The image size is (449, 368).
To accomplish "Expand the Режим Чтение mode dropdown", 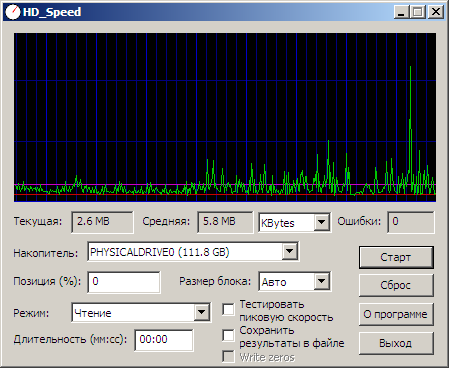I will point(202,313).
